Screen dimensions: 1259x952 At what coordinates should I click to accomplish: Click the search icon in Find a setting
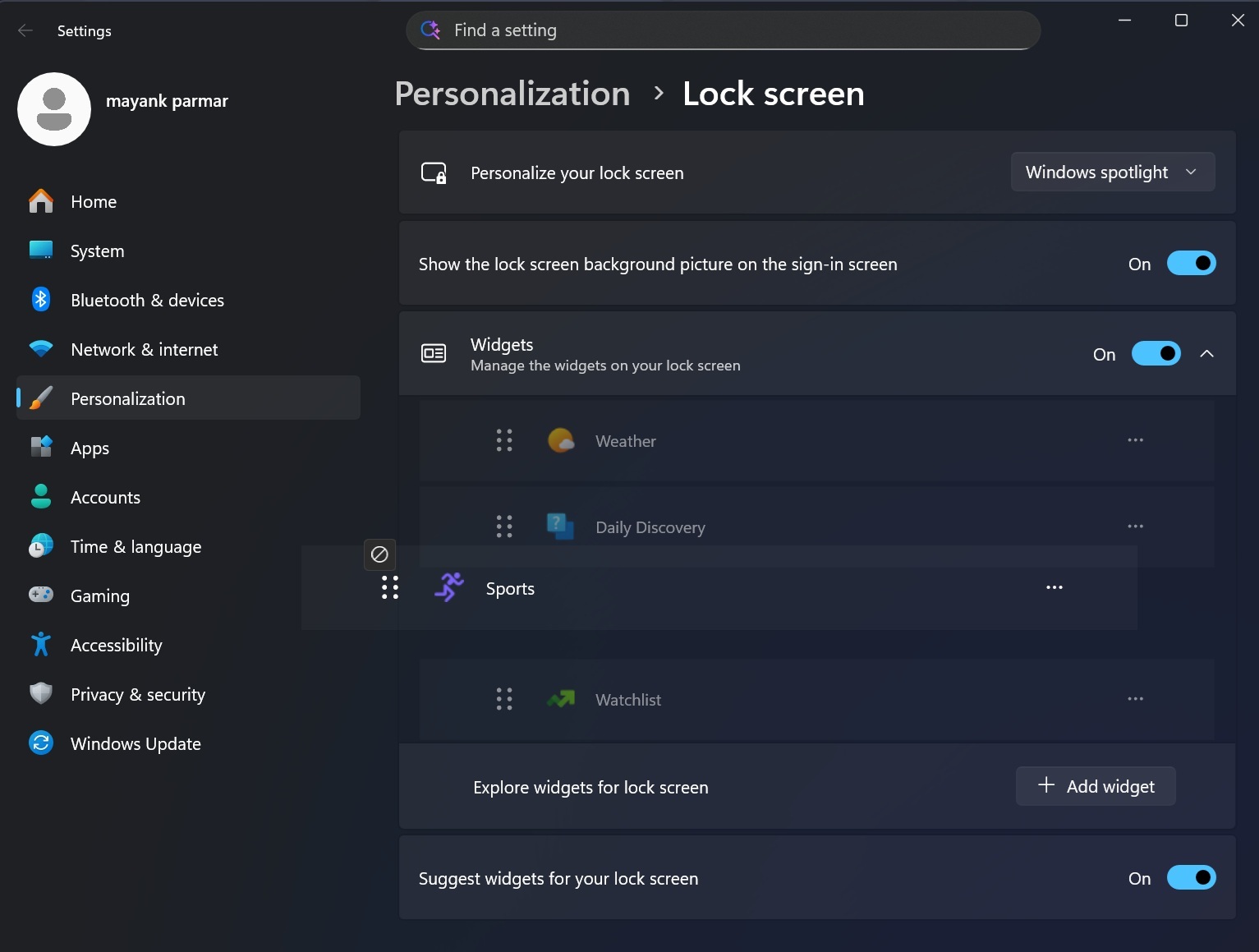coord(431,30)
